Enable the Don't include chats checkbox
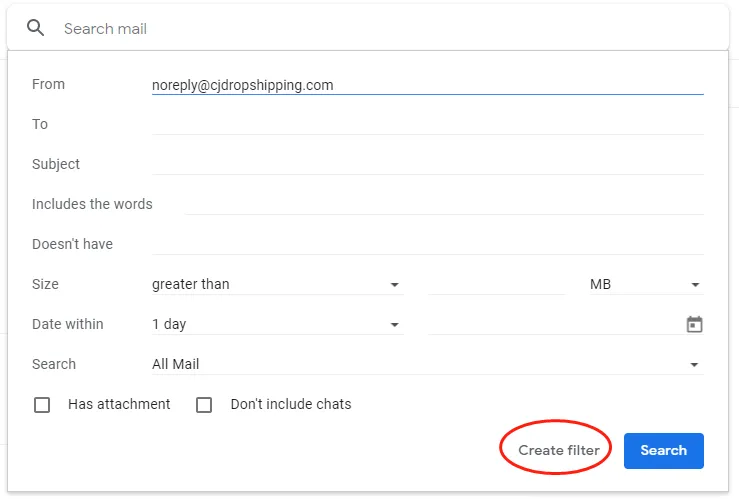Screen dimensions: 739x499 tap(204, 405)
